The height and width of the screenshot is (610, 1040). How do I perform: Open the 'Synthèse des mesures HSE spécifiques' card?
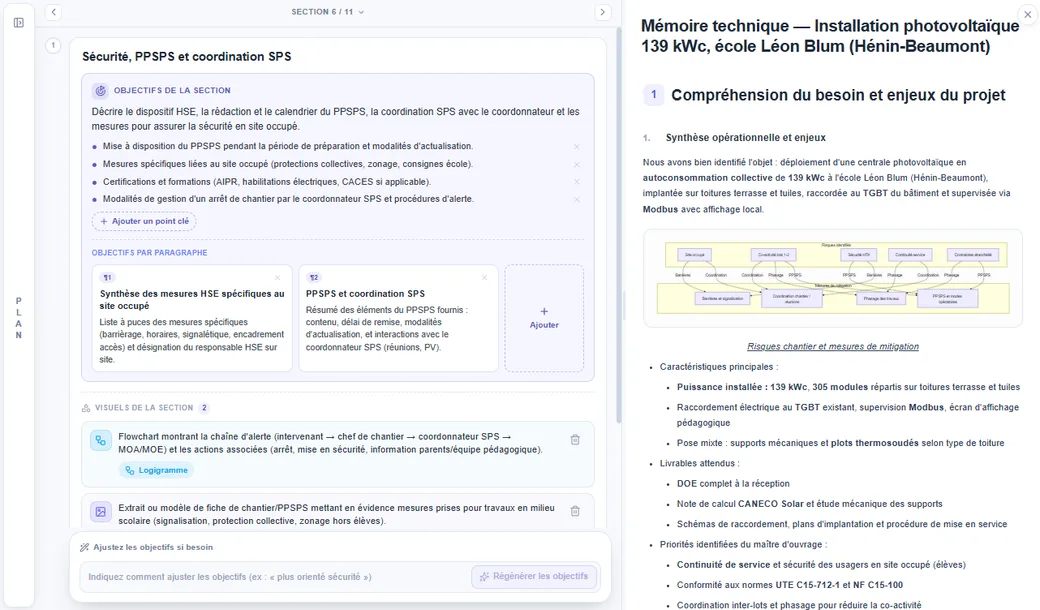click(x=192, y=318)
